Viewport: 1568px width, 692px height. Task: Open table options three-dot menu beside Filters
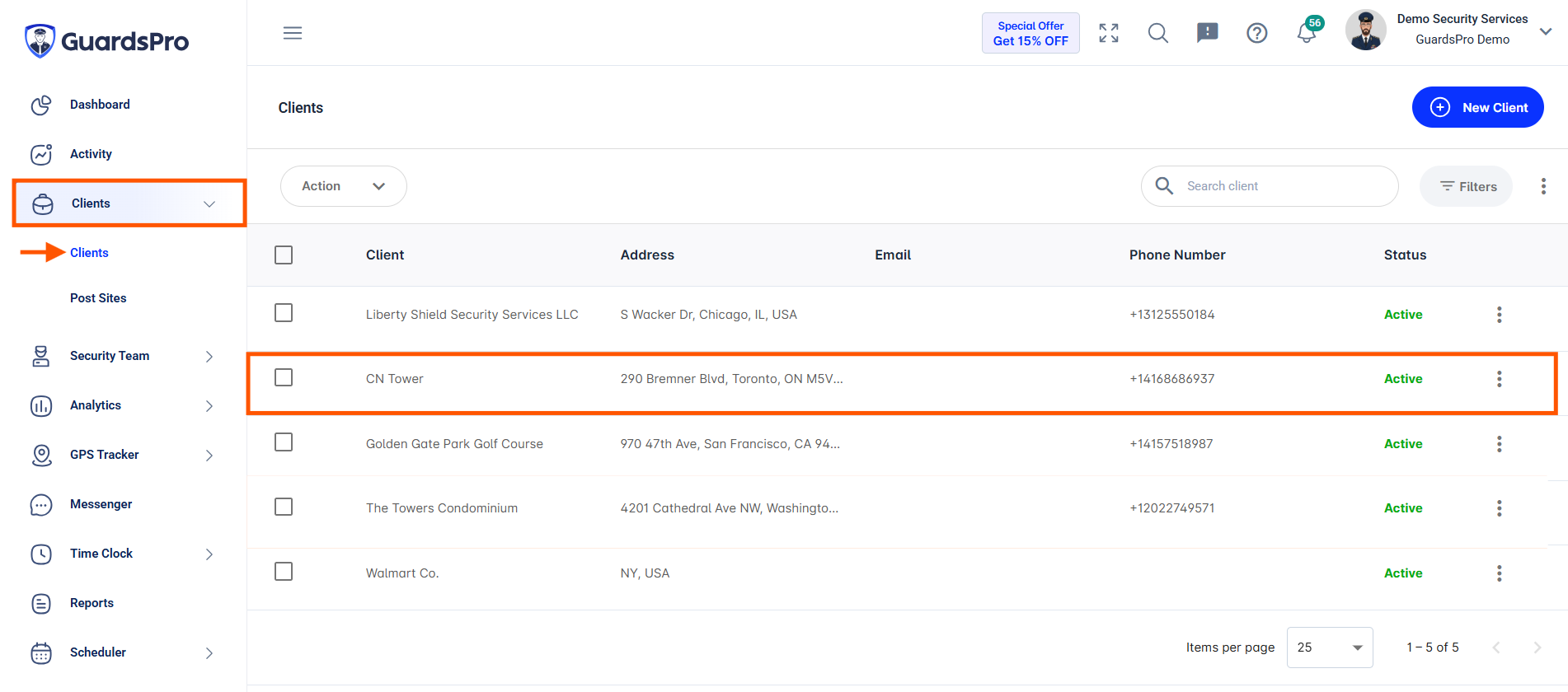tap(1543, 186)
